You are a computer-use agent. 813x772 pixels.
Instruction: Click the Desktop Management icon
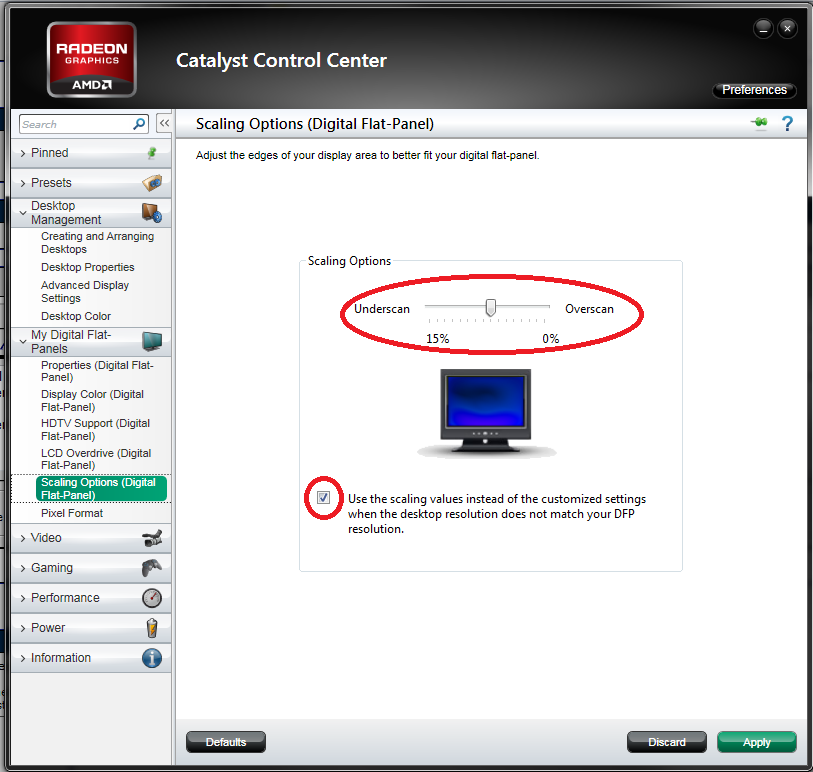click(152, 213)
